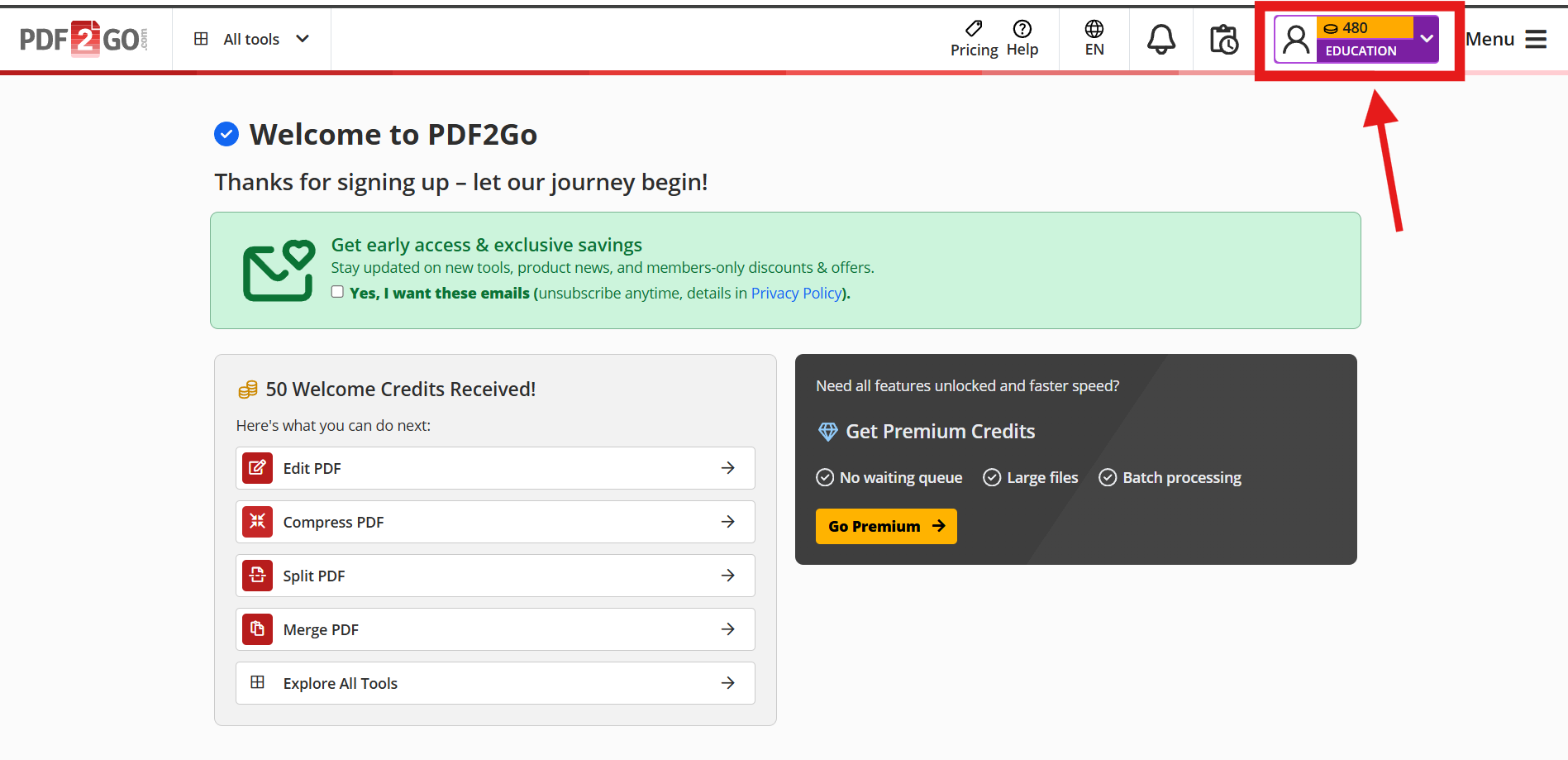Click the globe language icon
Image resolution: width=1568 pixels, height=760 pixels.
(1094, 29)
